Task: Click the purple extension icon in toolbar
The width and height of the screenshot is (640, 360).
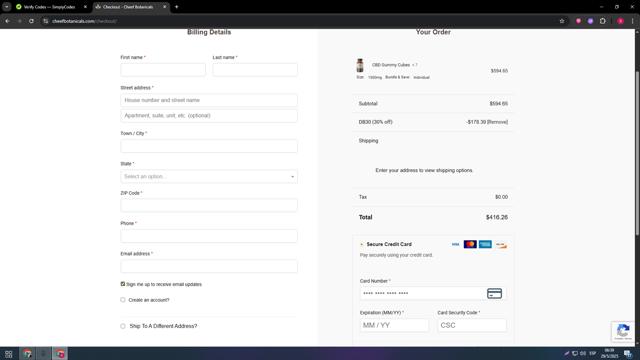Action: pyautogui.click(x=590, y=21)
